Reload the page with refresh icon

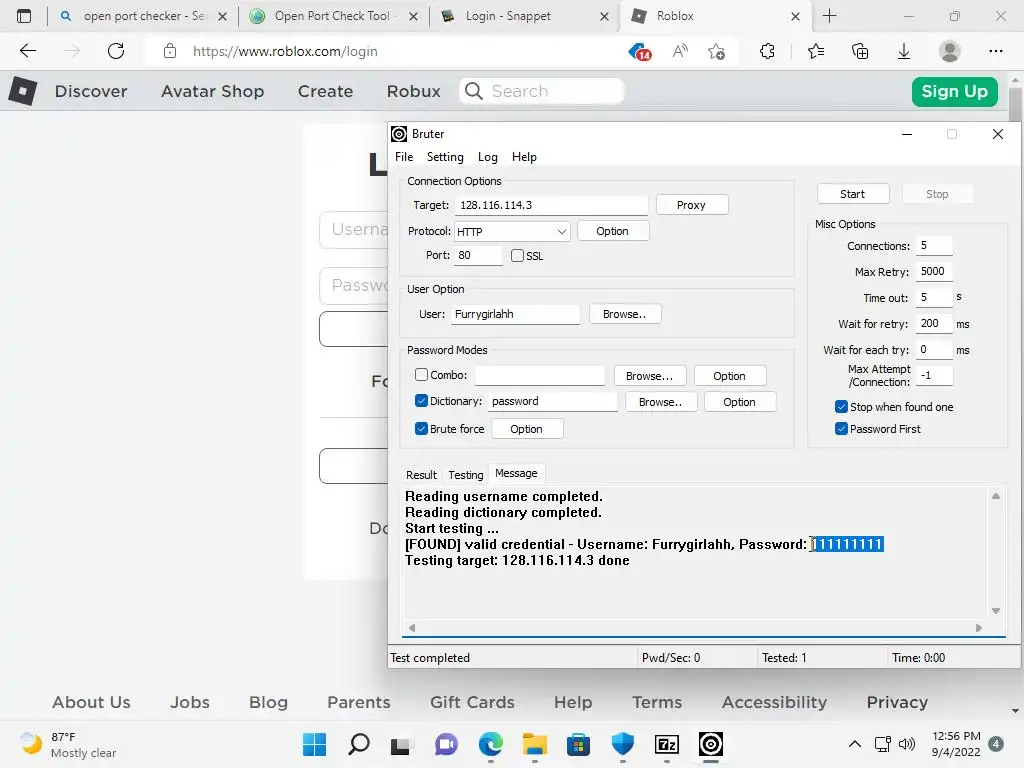click(116, 51)
